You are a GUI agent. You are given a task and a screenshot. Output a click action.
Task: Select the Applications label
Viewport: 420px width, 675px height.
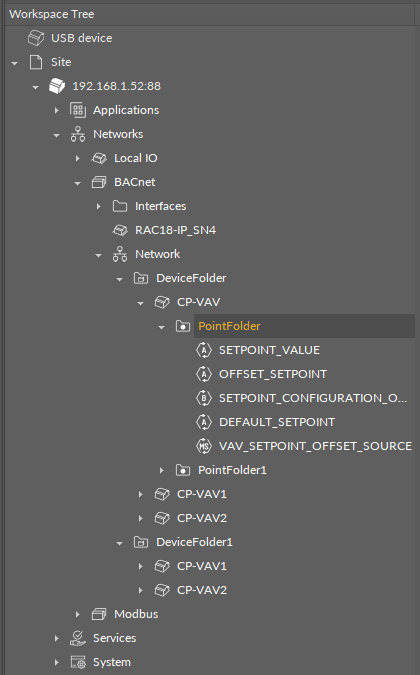(126, 110)
